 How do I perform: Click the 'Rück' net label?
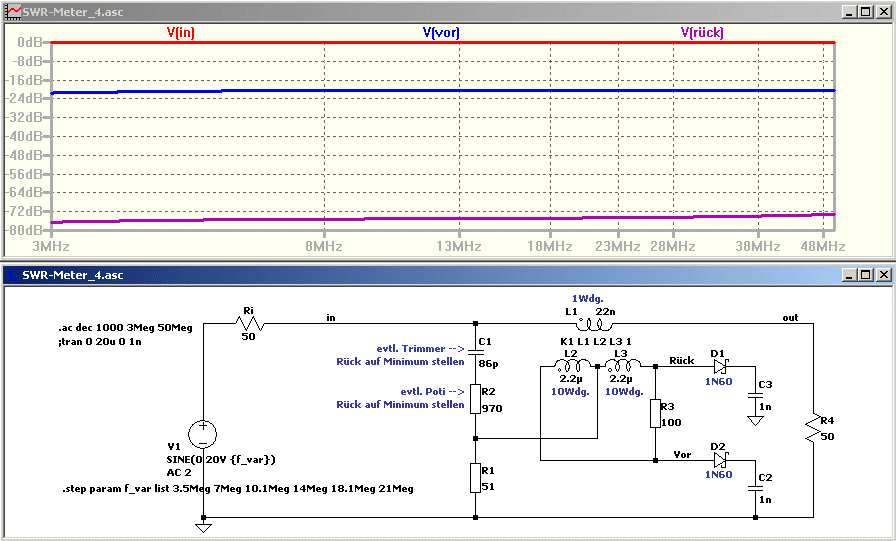[682, 360]
